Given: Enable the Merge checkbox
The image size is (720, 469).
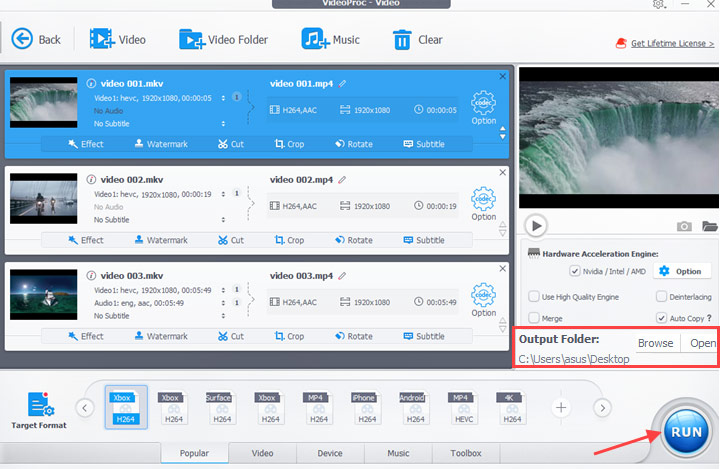Looking at the screenshot, I should click(x=534, y=318).
